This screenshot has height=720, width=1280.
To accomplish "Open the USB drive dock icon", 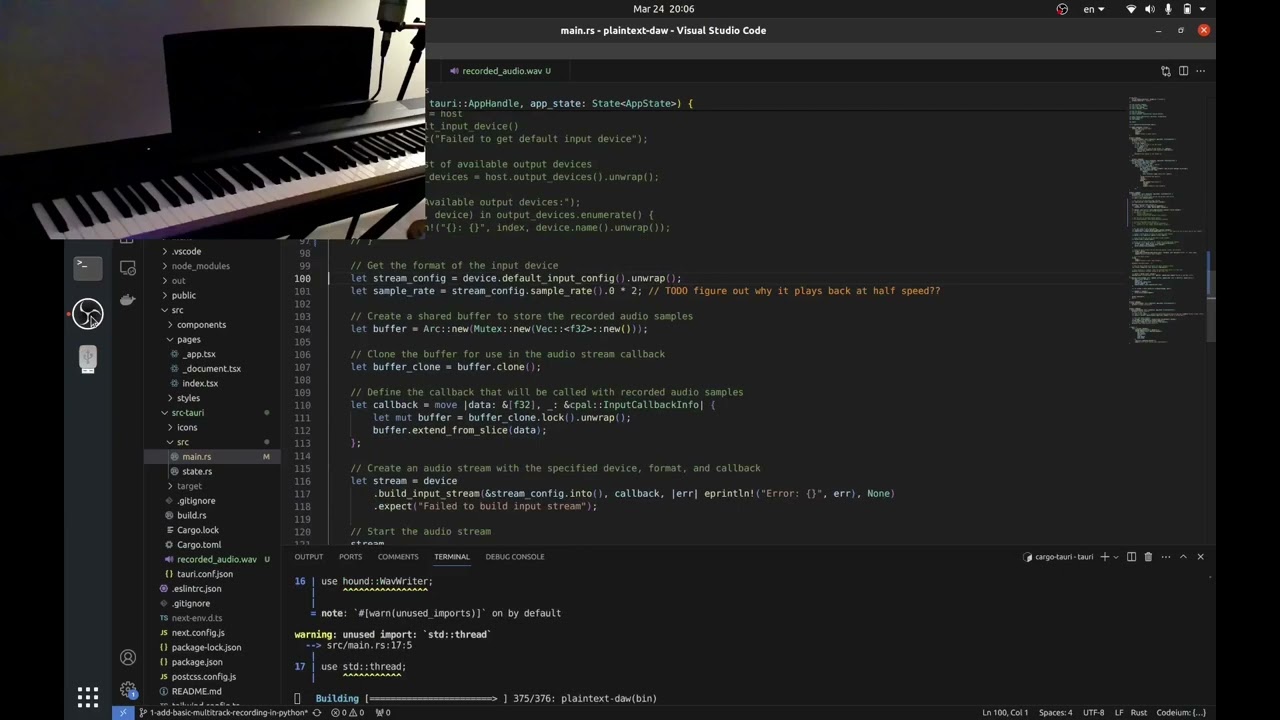I will pyautogui.click(x=88, y=359).
